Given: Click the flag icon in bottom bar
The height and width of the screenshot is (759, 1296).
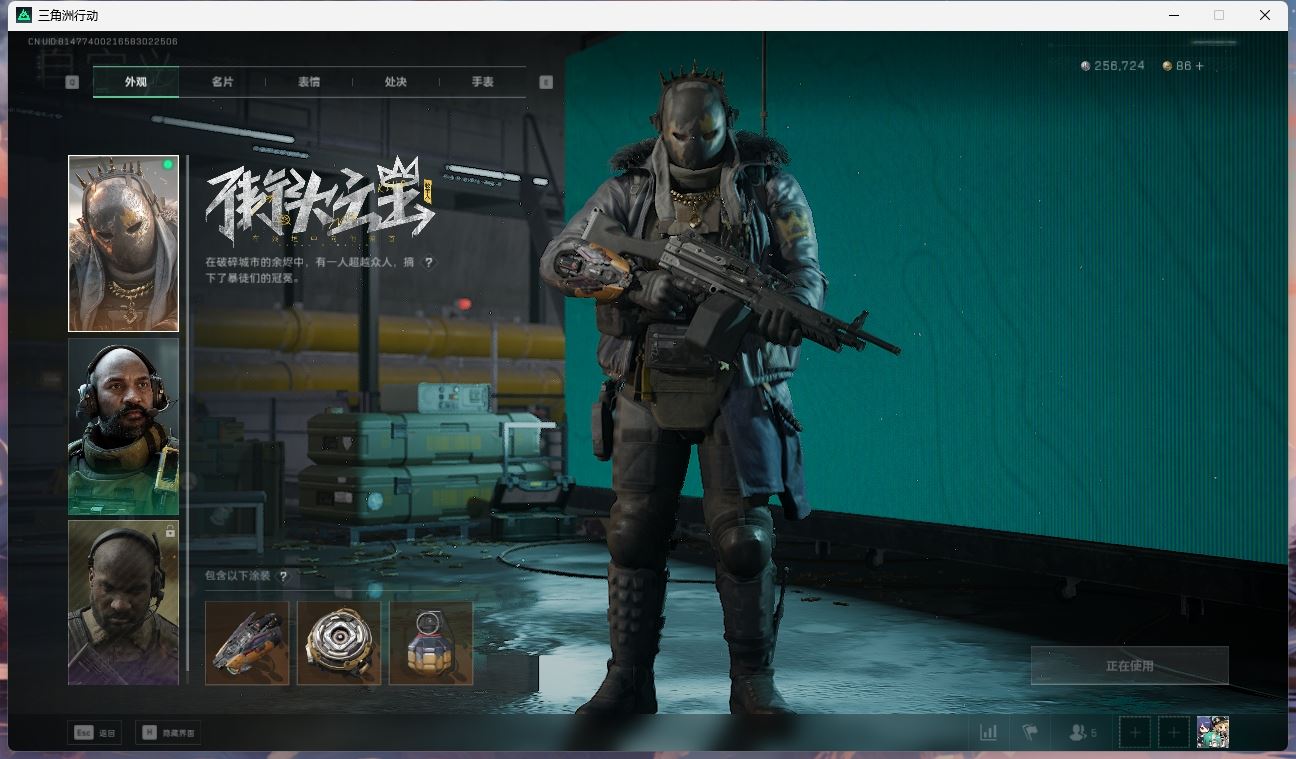Looking at the screenshot, I should [1030, 732].
